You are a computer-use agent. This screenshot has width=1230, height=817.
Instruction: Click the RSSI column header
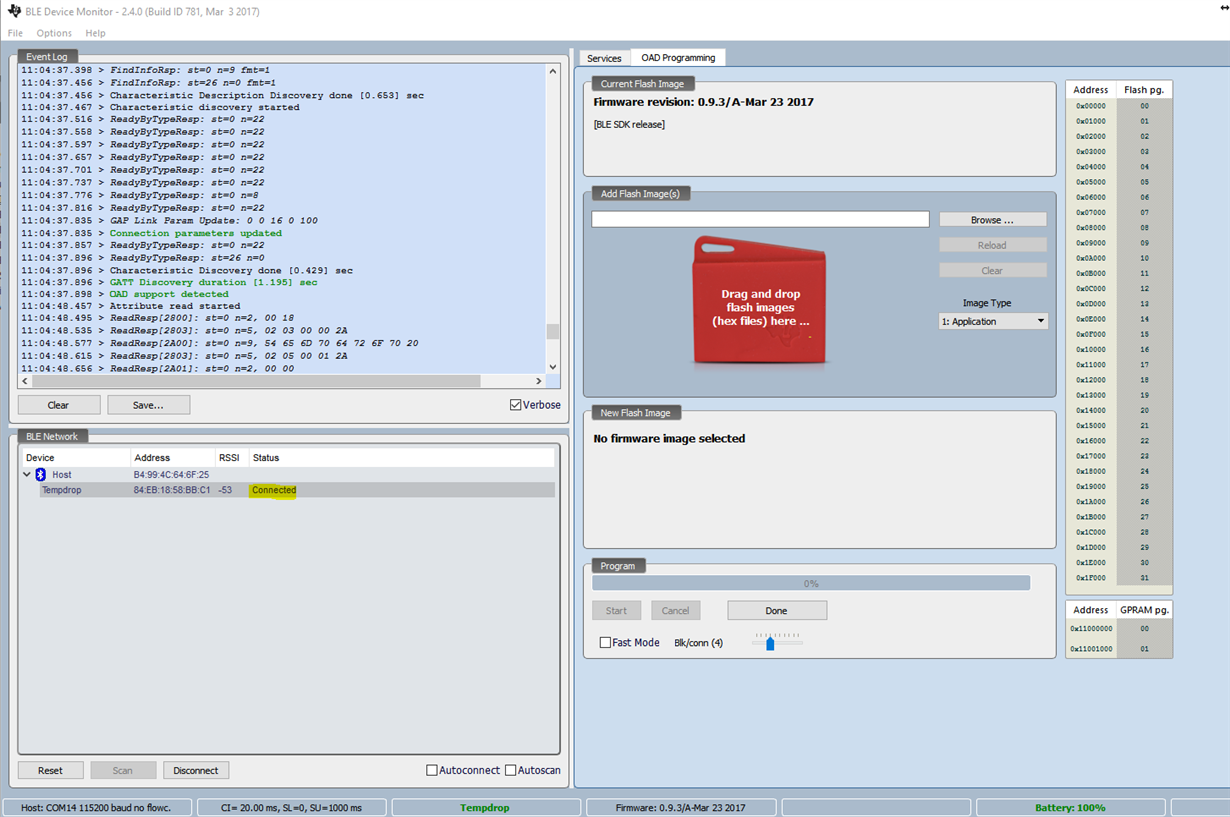[232, 457]
